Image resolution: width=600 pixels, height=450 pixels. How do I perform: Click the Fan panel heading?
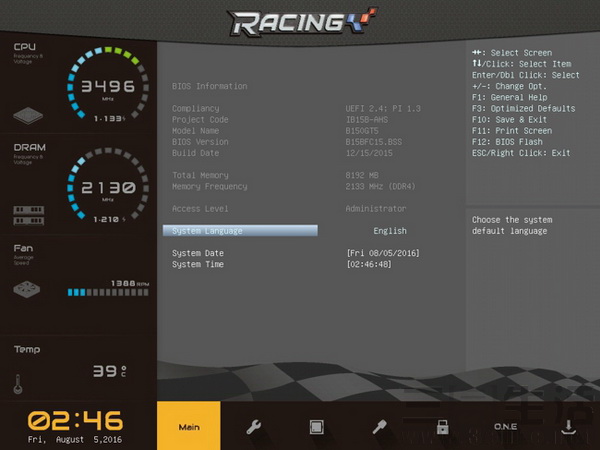tap(23, 248)
